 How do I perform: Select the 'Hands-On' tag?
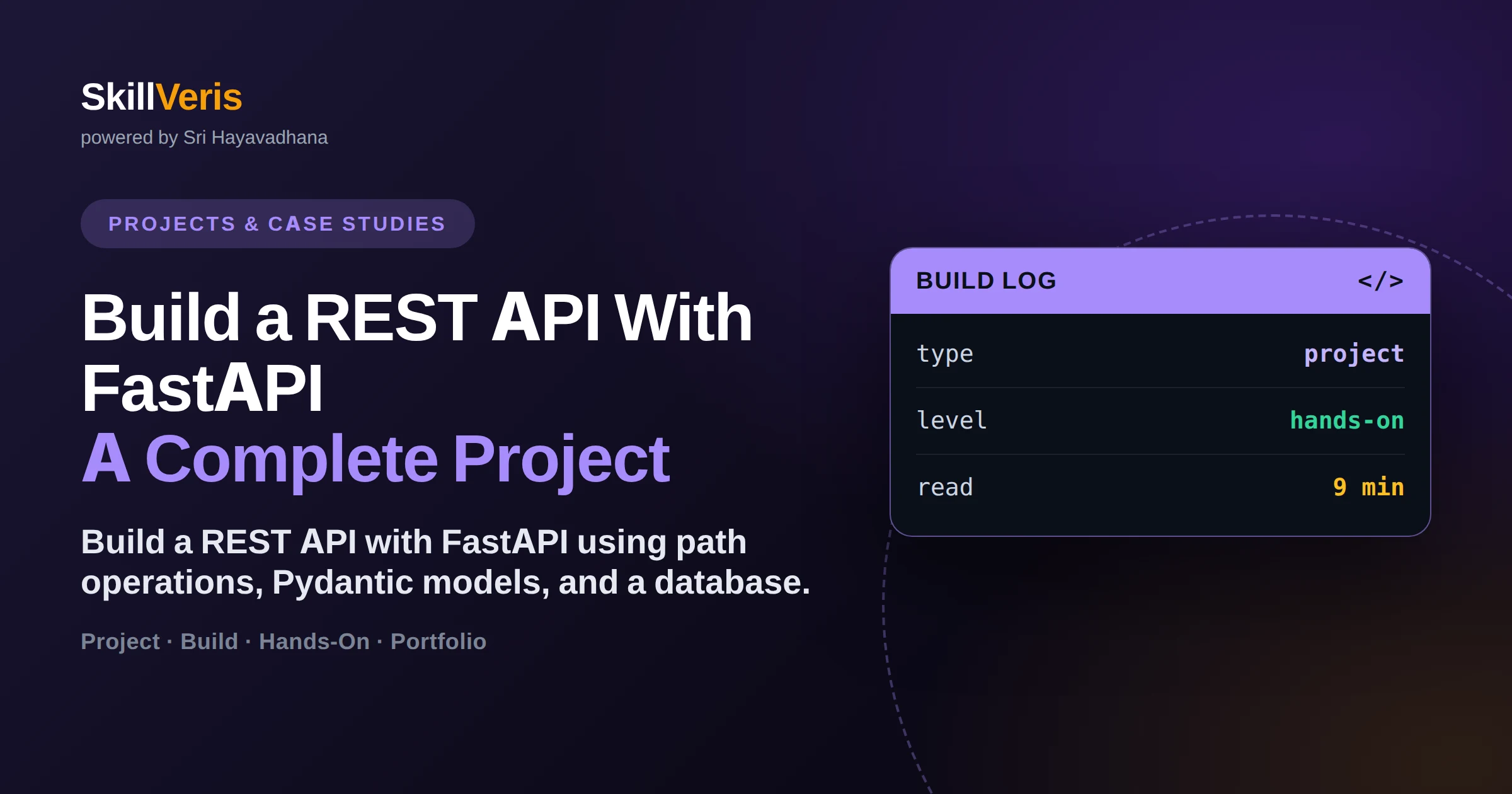pyautogui.click(x=314, y=642)
